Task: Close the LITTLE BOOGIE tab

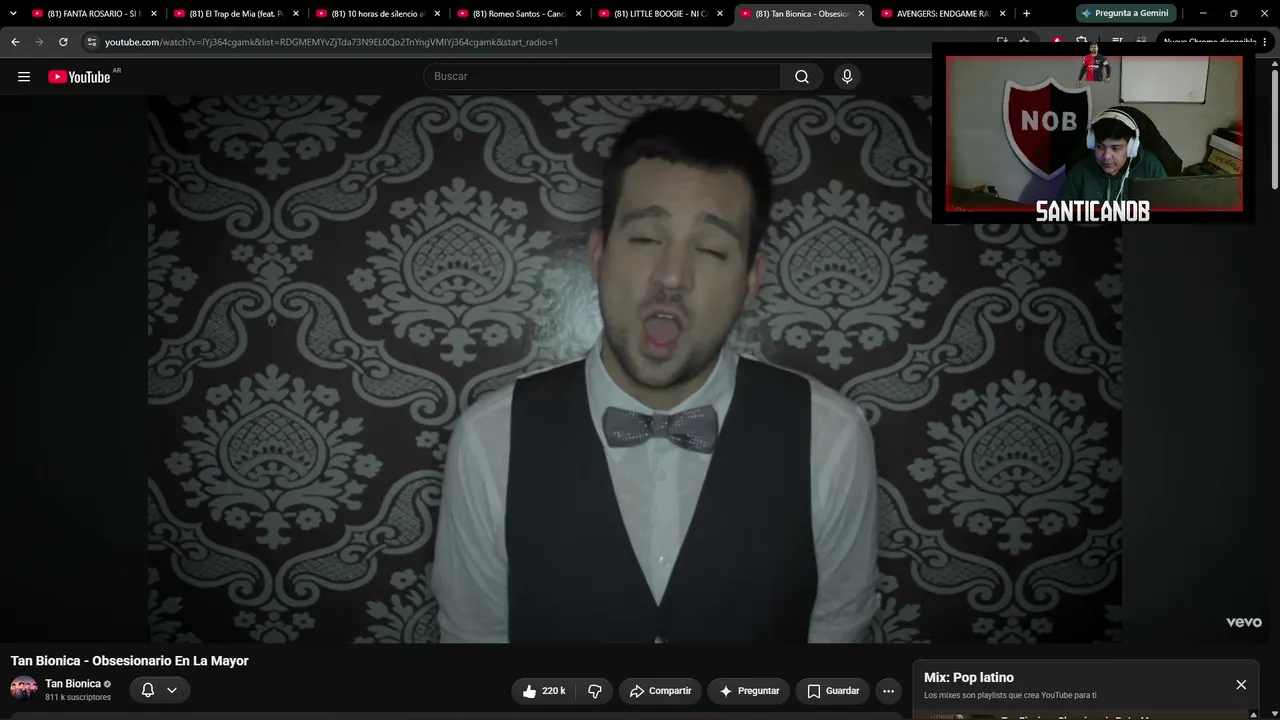Action: pyautogui.click(x=720, y=14)
